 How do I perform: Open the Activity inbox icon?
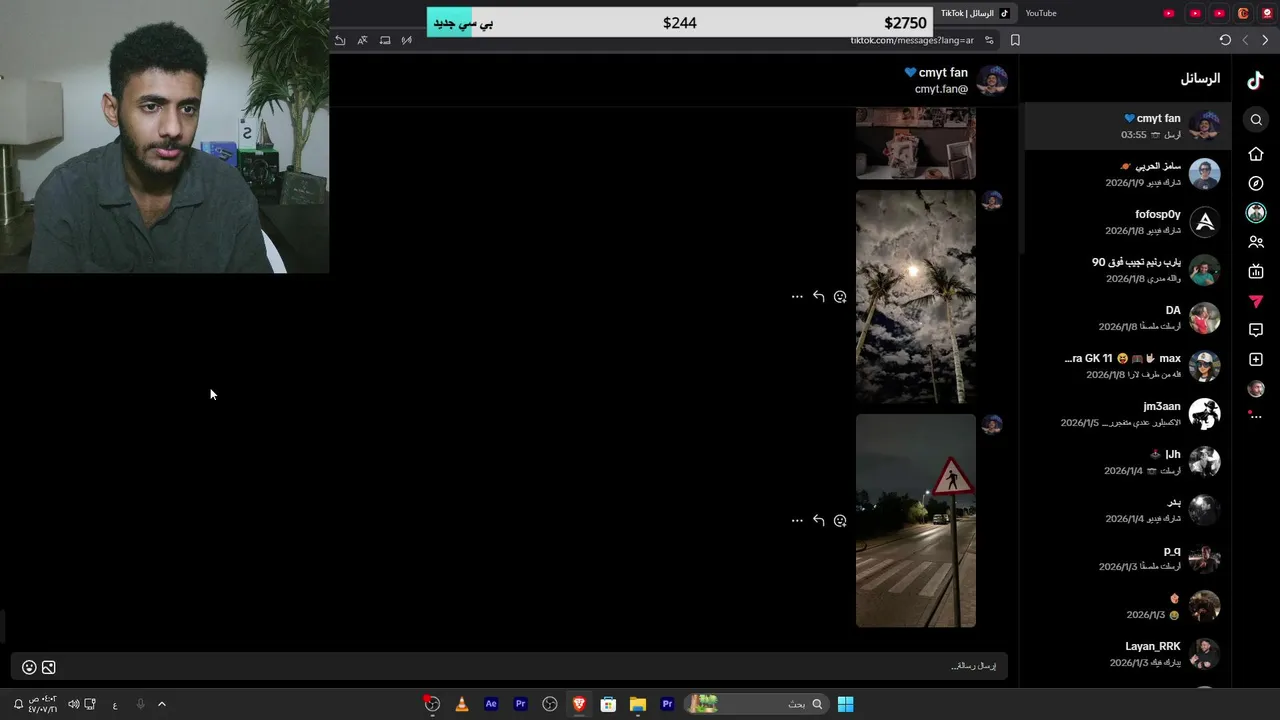[x=1256, y=330]
